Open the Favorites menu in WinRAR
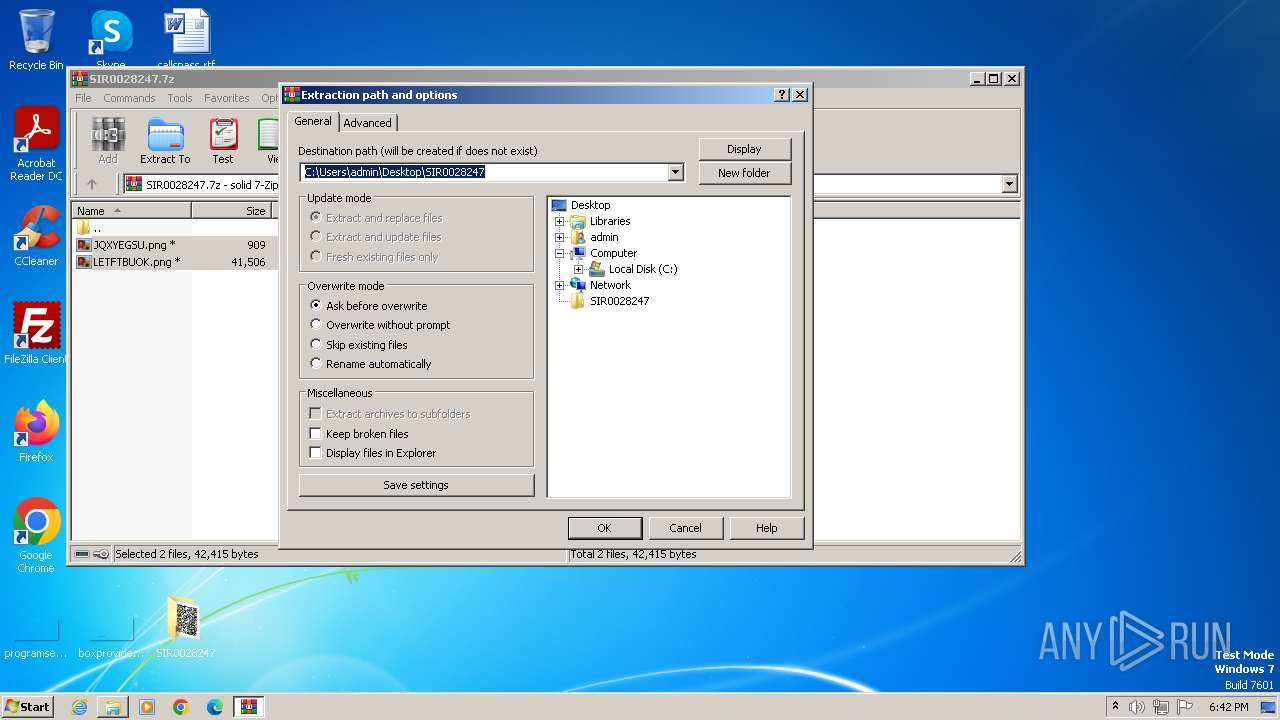 pyautogui.click(x=227, y=98)
